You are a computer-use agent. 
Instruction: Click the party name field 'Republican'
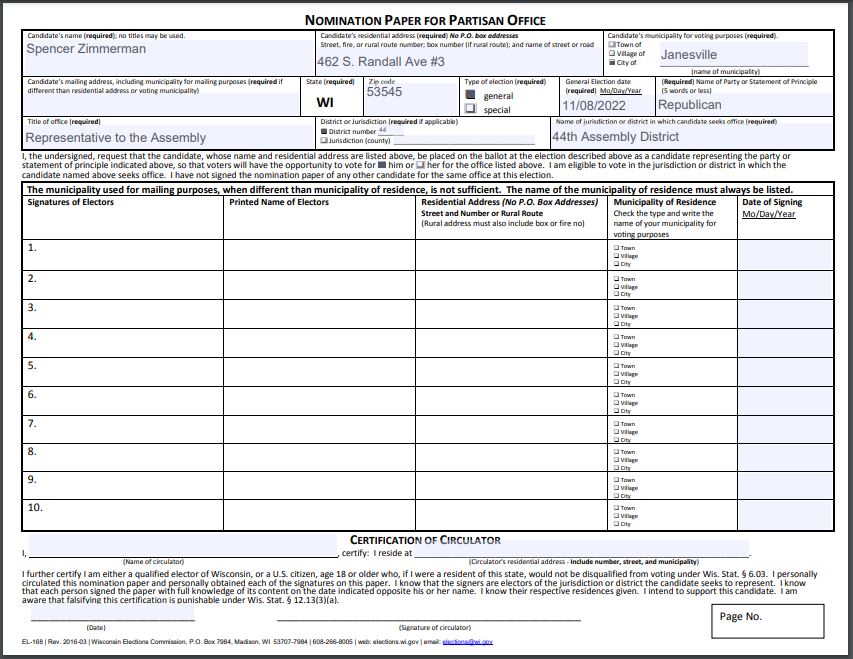tap(745, 104)
